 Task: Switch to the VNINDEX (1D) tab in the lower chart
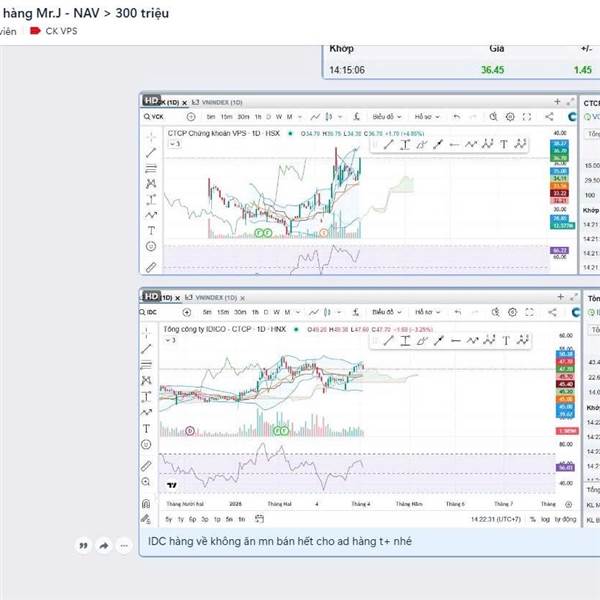212,297
